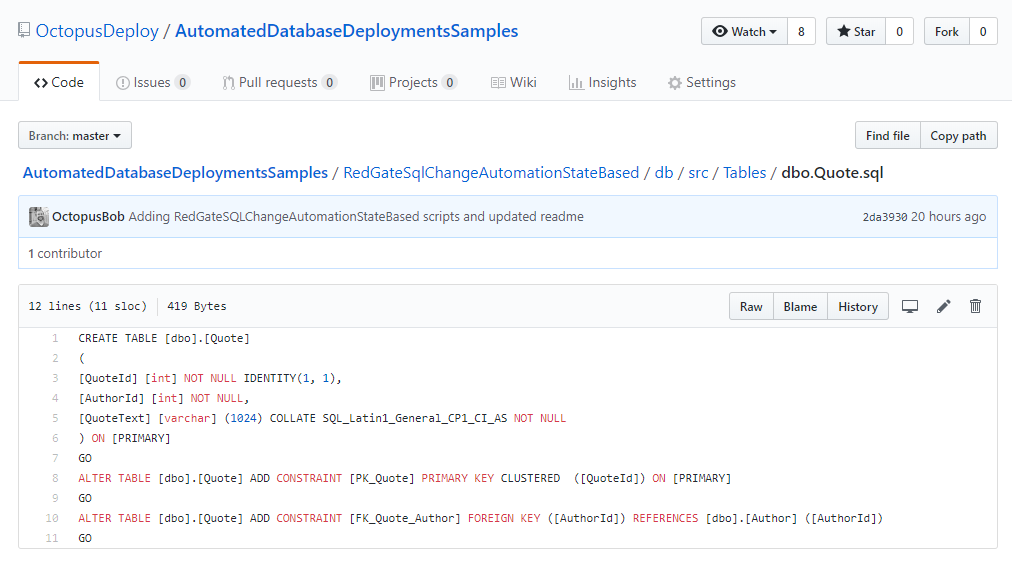Click the desktop display icon beside History
The width and height of the screenshot is (1012, 565).
click(x=910, y=307)
